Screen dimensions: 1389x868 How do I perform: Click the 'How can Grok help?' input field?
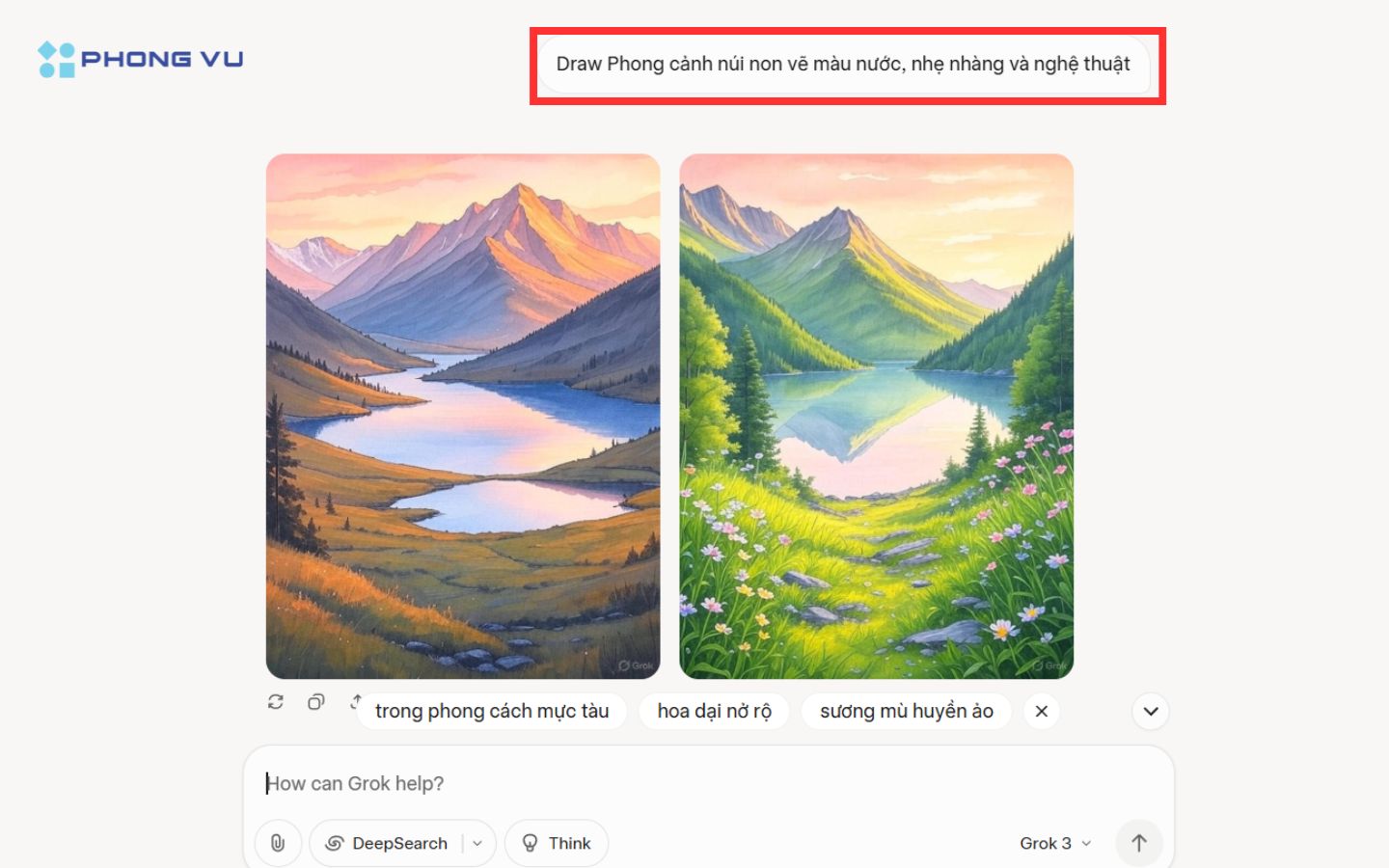click(x=708, y=783)
